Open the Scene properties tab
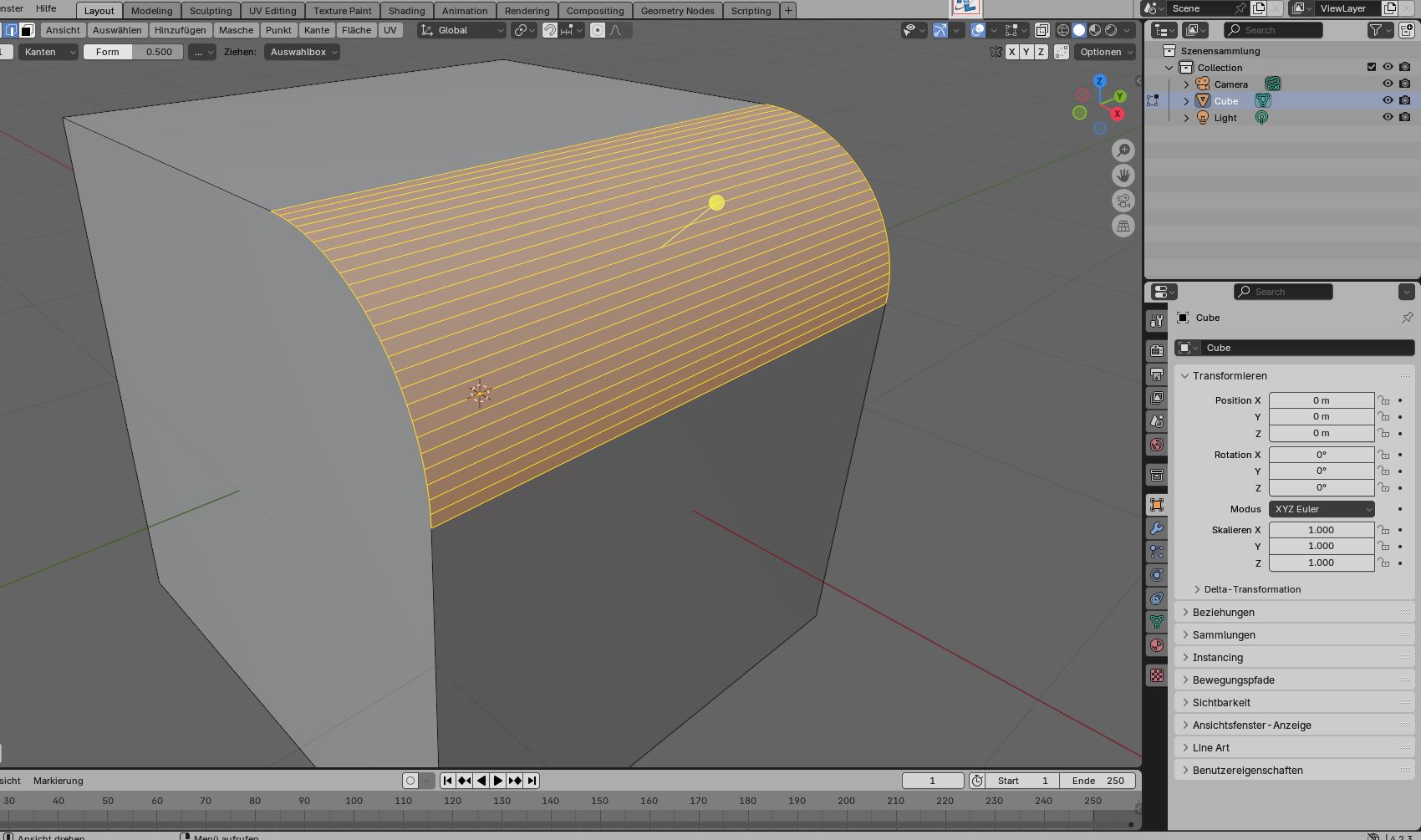Screen dimensions: 1421x840 pos(1157,421)
